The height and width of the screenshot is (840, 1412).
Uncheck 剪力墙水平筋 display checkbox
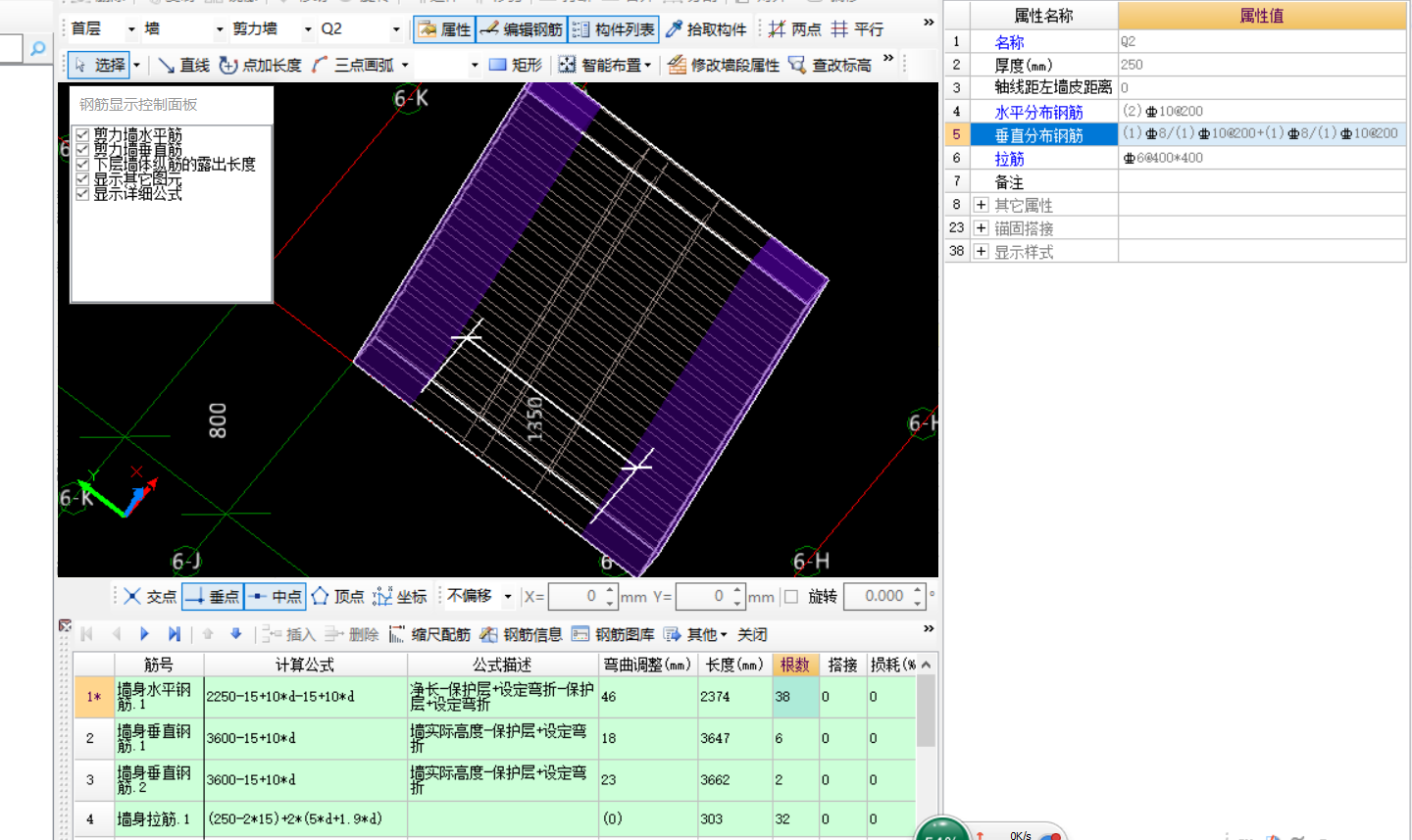click(x=82, y=135)
